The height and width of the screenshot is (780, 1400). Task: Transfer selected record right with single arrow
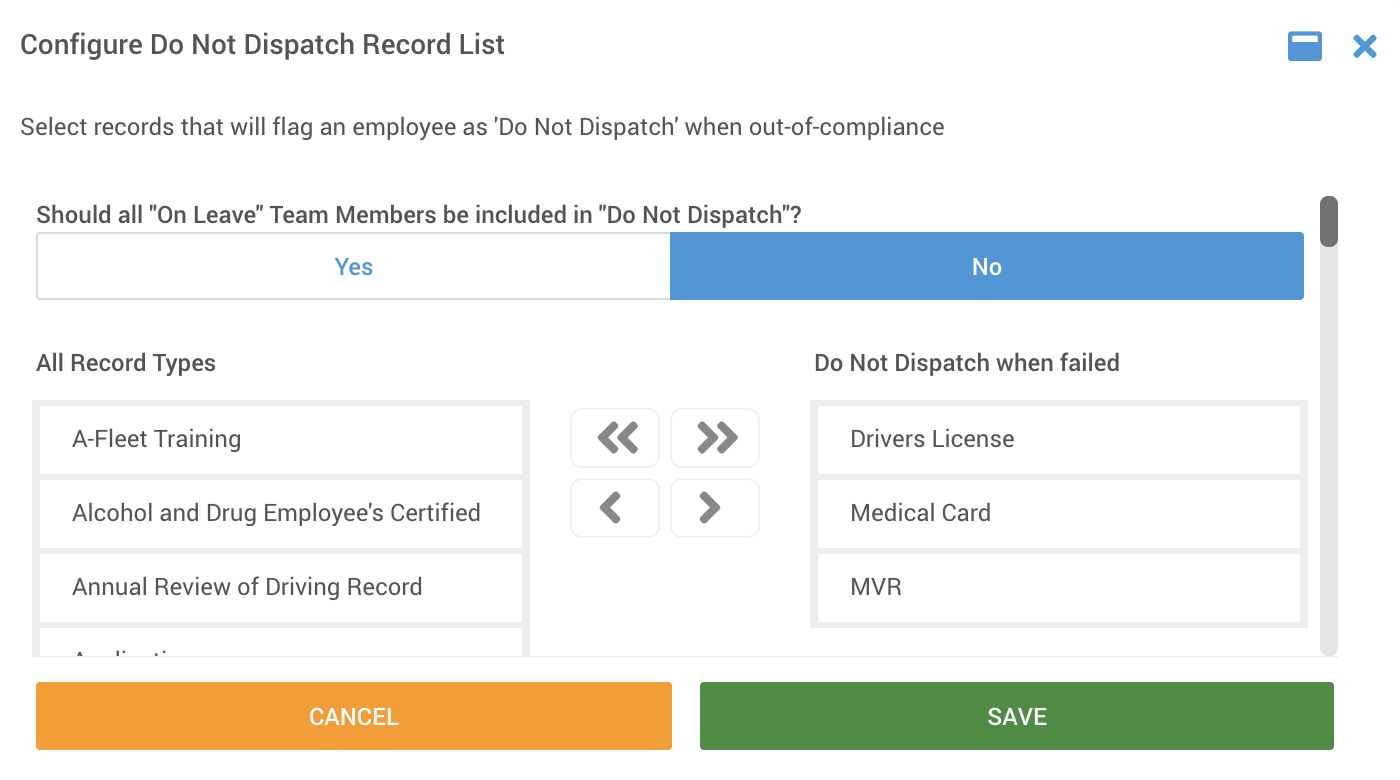click(x=715, y=508)
